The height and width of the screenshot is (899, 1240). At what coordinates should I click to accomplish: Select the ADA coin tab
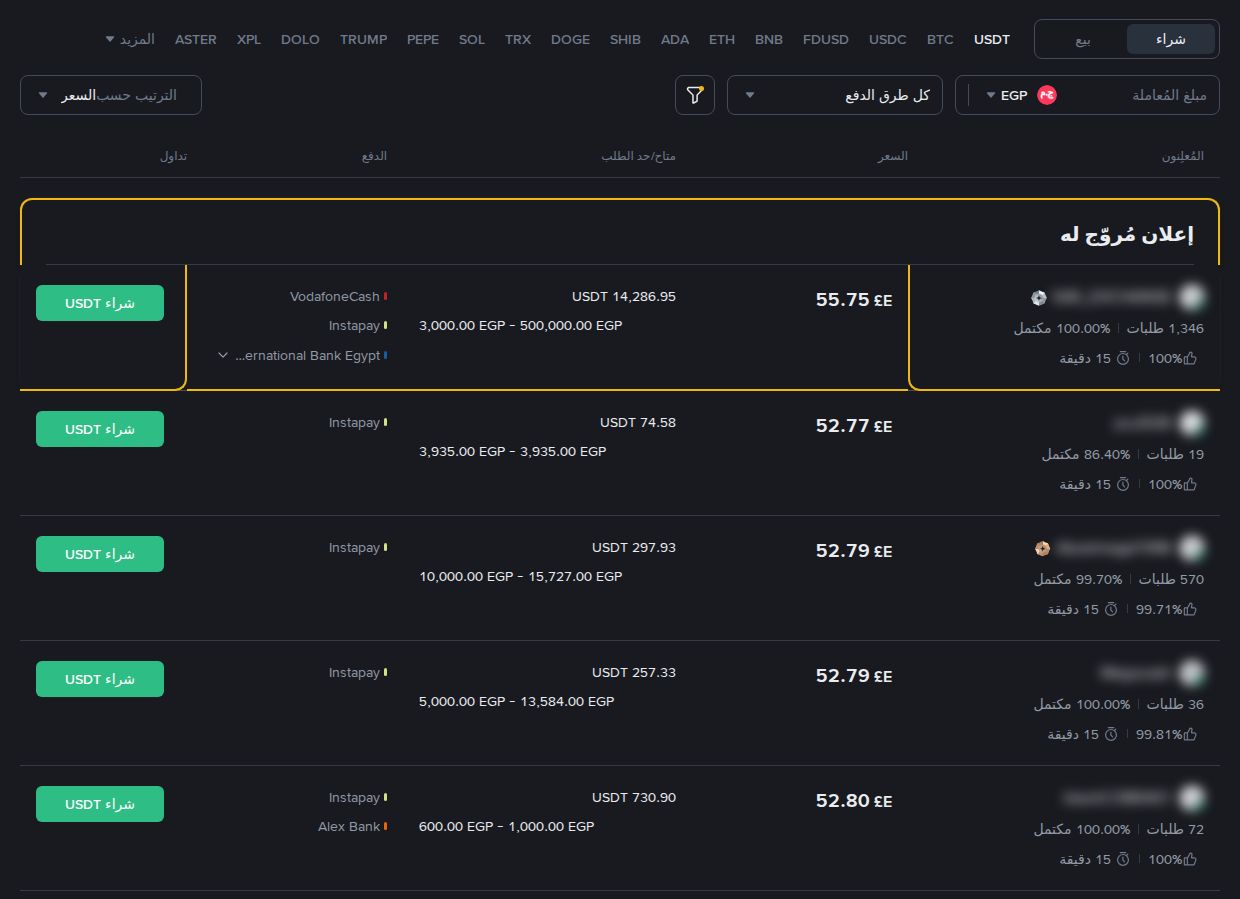pos(675,40)
